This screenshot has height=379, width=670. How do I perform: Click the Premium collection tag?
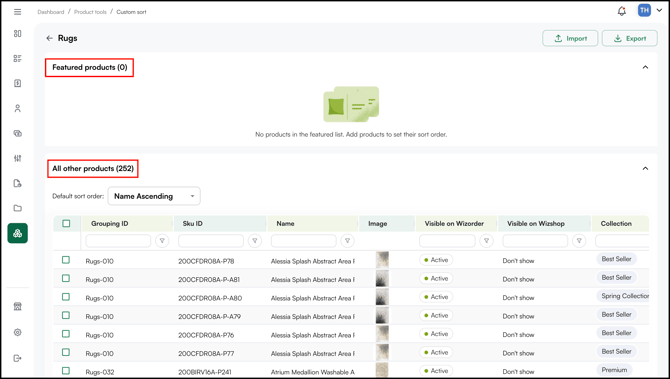point(614,370)
